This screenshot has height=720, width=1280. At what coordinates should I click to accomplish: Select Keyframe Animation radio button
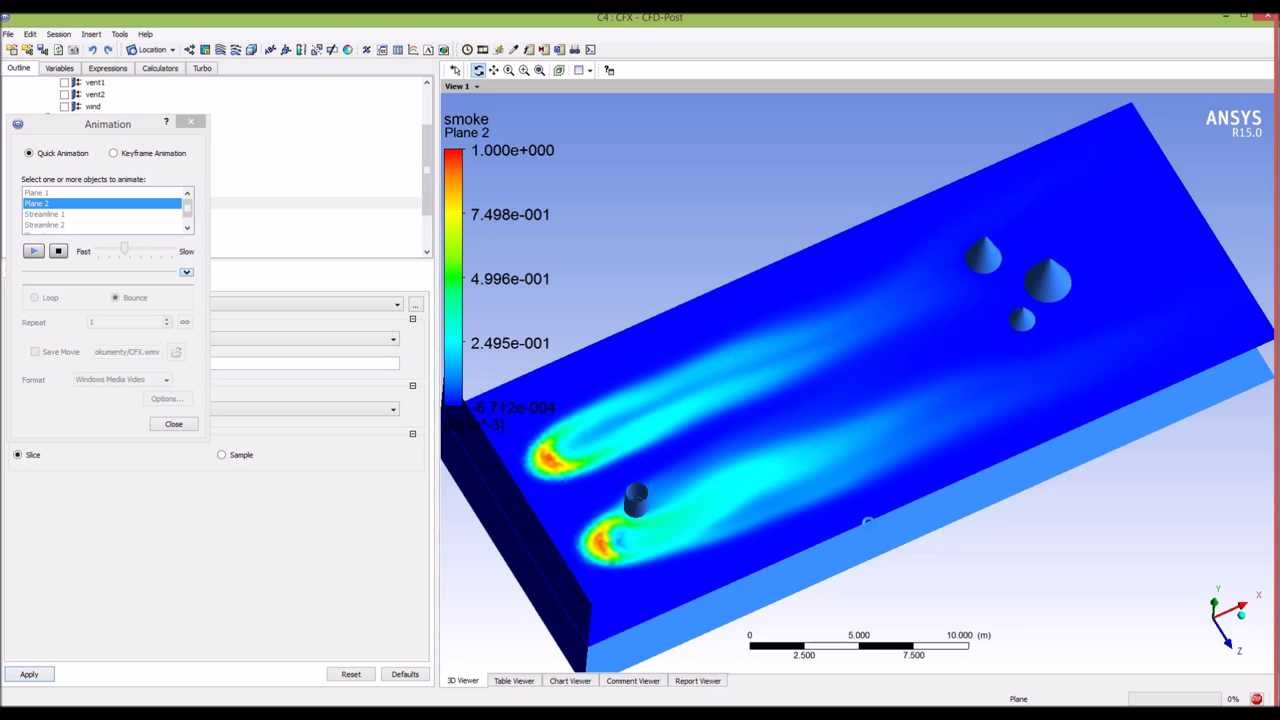pyautogui.click(x=113, y=153)
